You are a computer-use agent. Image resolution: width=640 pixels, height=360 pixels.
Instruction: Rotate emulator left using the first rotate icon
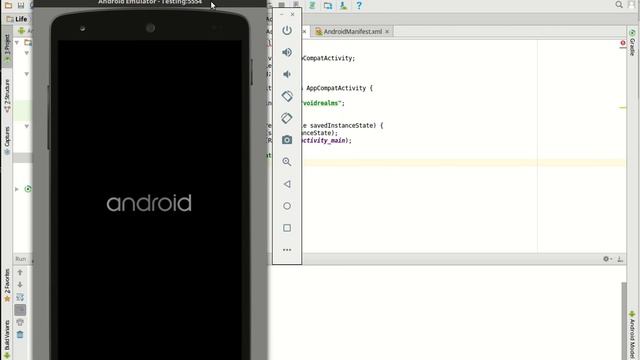coord(287,96)
